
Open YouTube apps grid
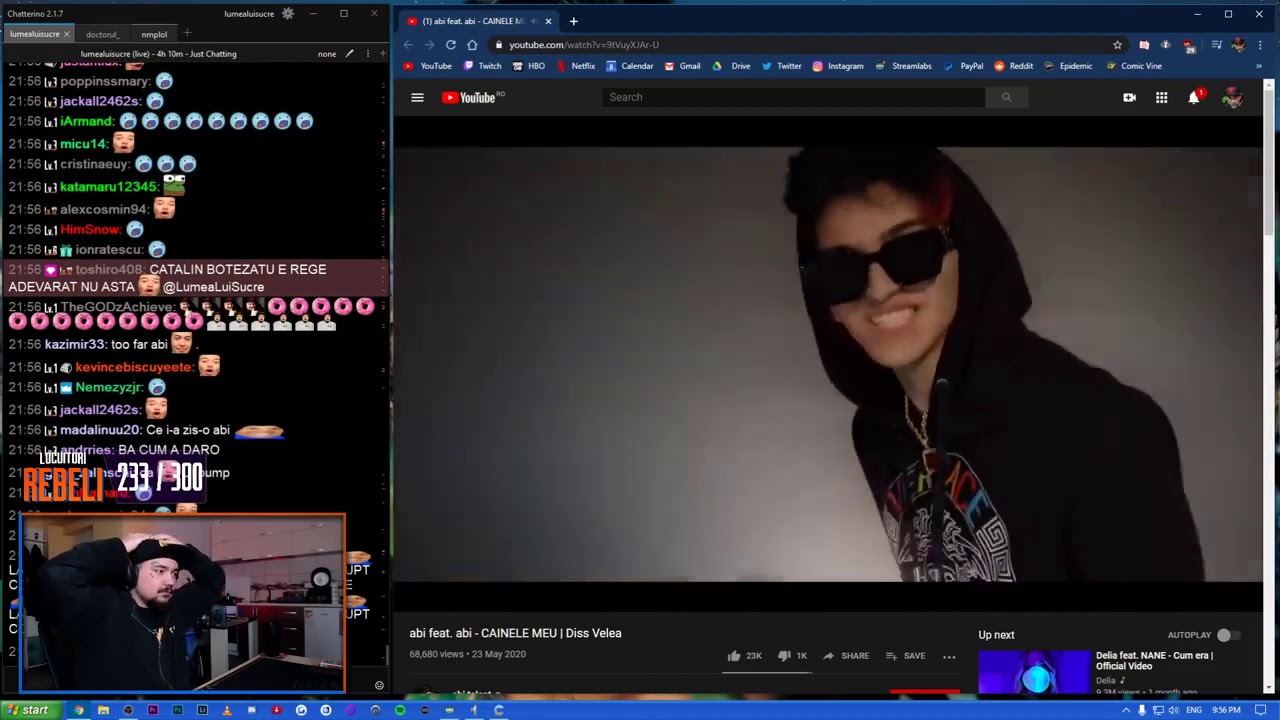pyautogui.click(x=1161, y=97)
